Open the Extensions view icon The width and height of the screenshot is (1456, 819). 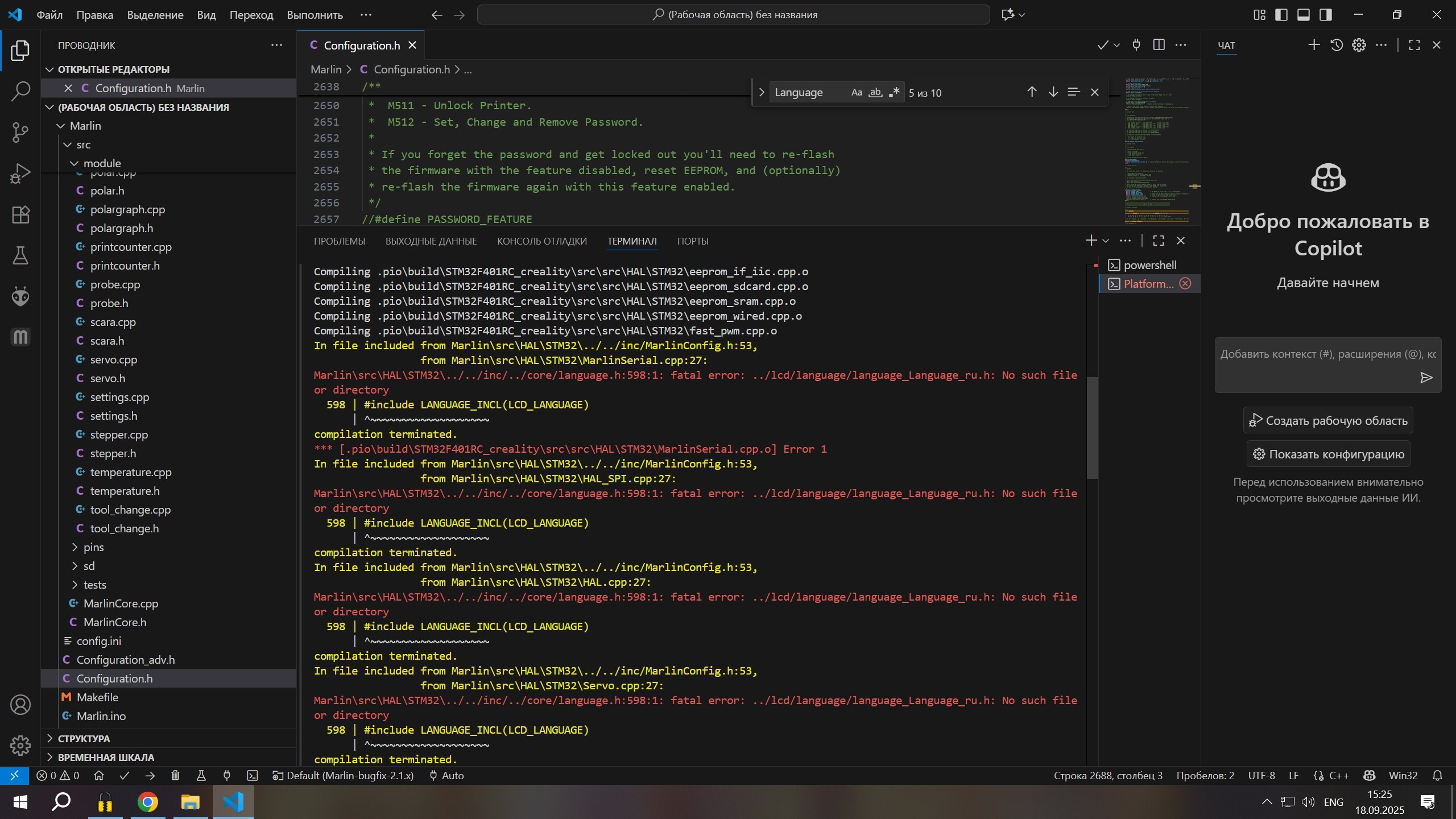[20, 214]
